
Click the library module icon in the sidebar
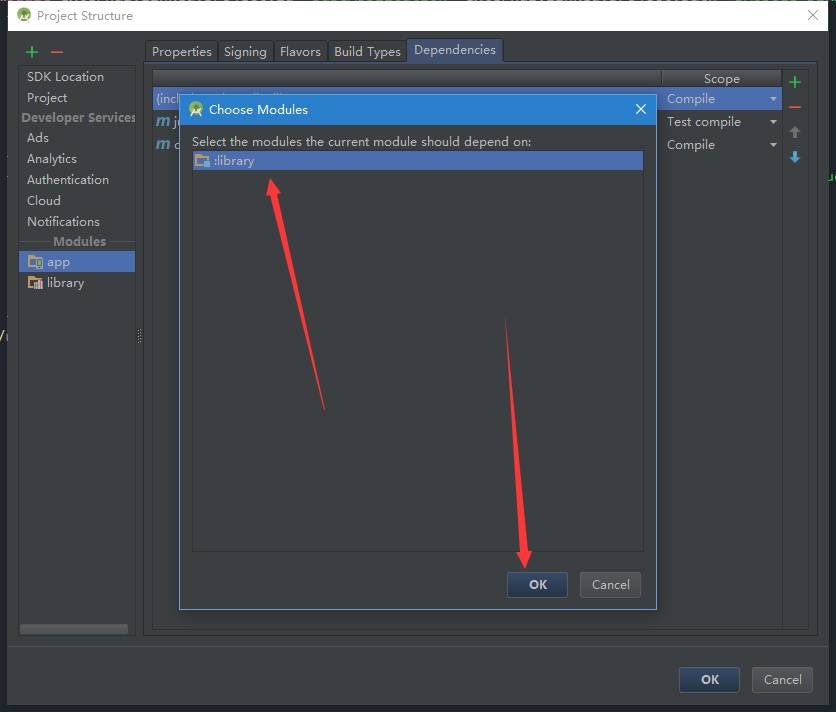pos(35,283)
